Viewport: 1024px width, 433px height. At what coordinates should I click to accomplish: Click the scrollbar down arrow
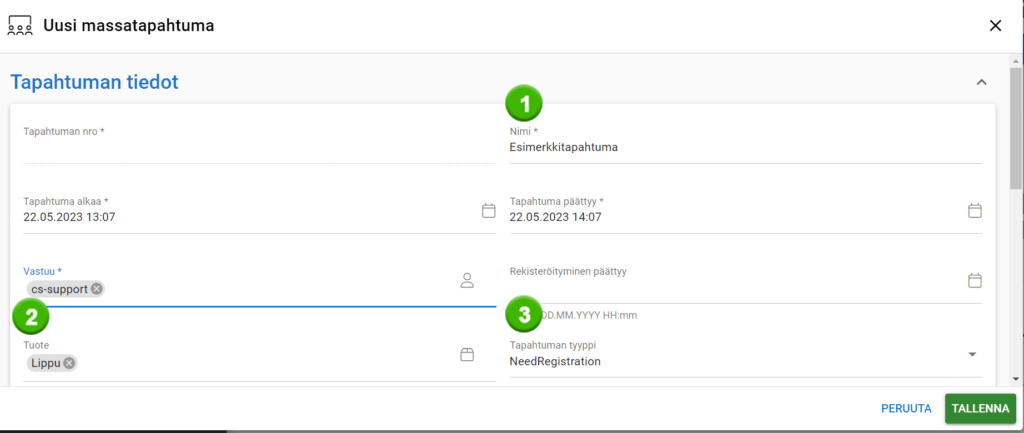[1016, 379]
